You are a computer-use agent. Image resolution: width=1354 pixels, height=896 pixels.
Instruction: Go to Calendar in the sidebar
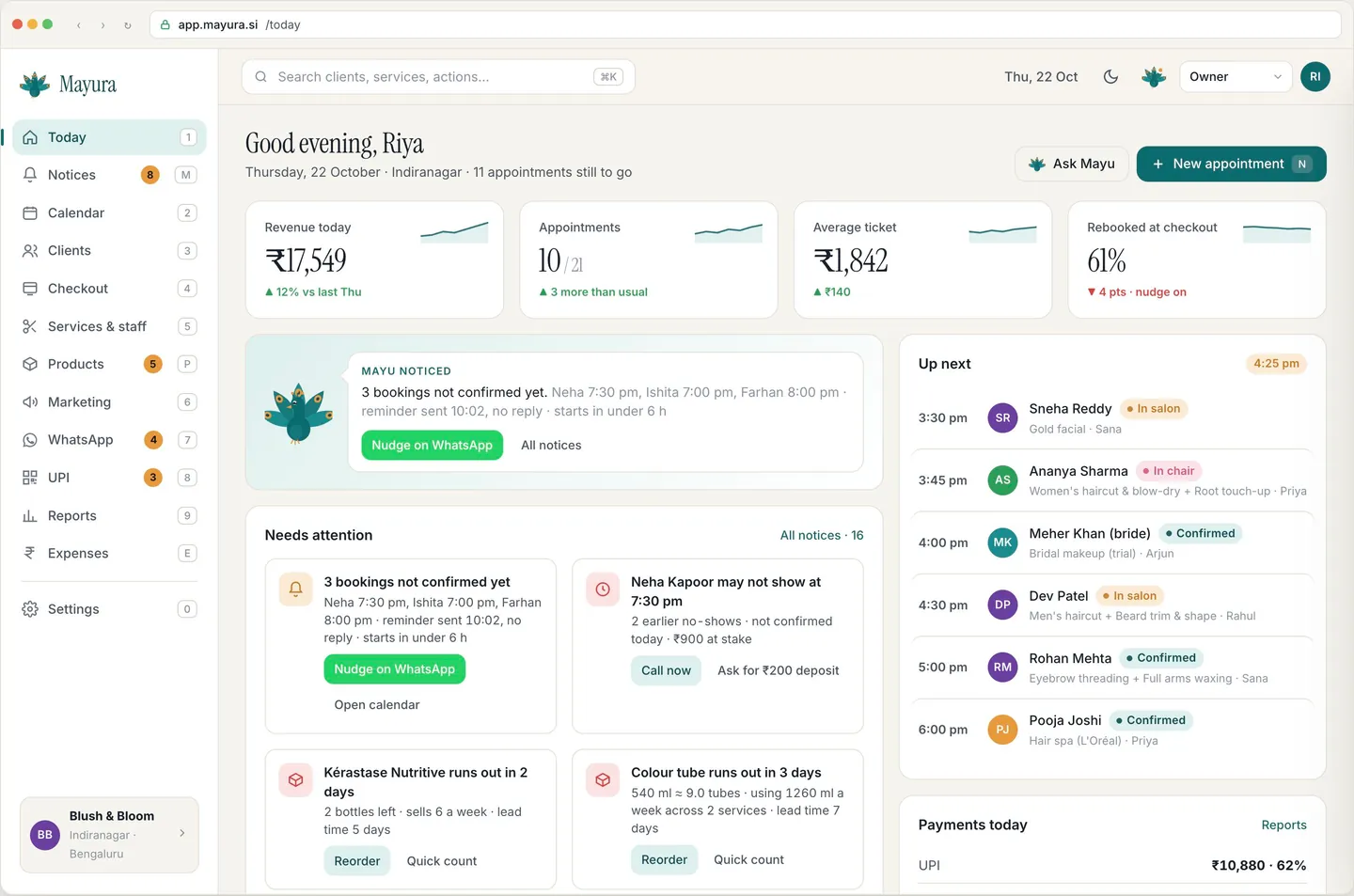pos(109,213)
